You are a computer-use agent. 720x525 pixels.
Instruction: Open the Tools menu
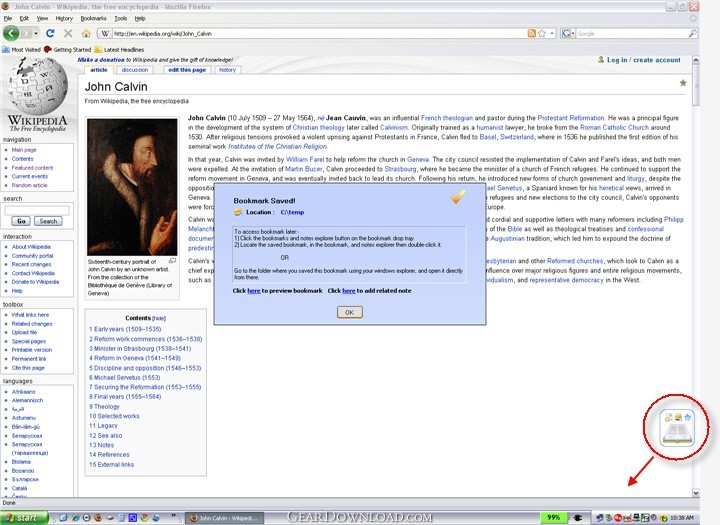[x=121, y=18]
